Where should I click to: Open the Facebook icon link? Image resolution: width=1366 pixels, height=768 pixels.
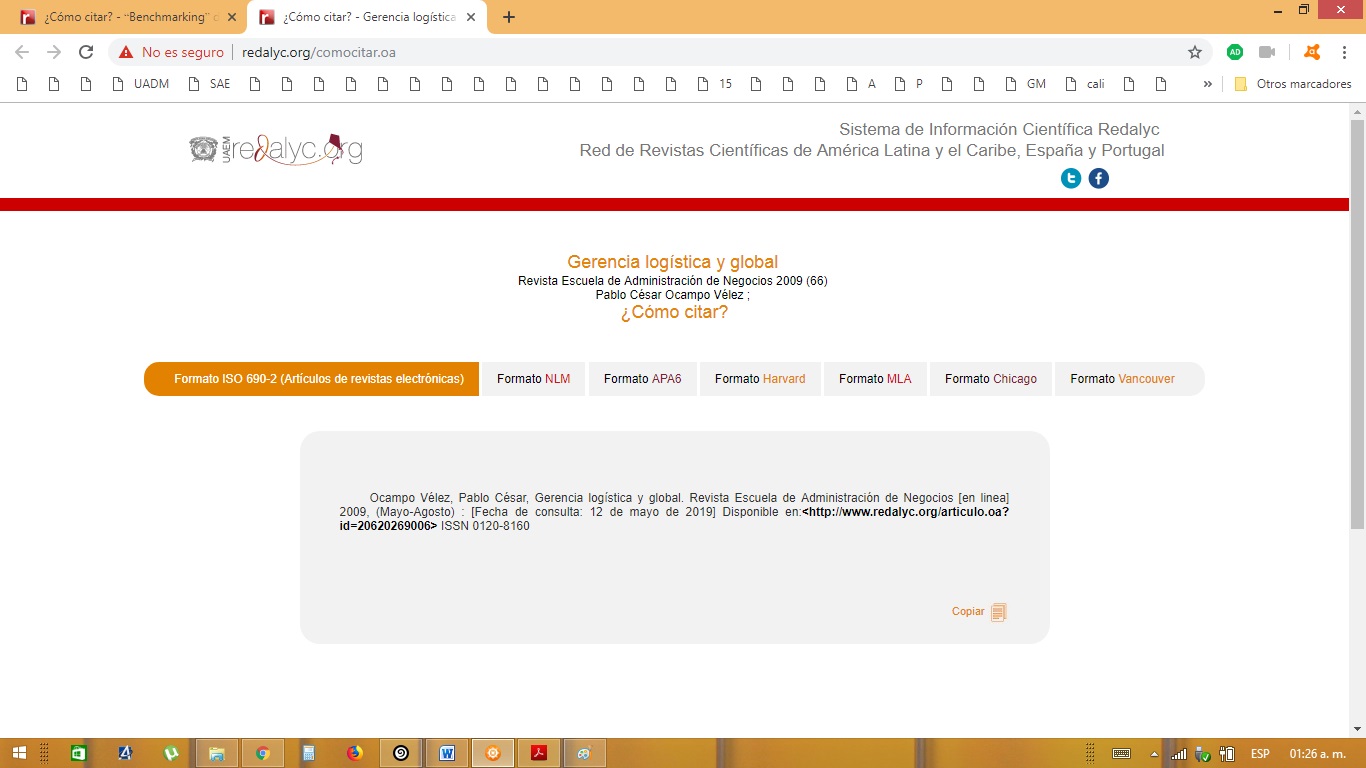(x=1098, y=179)
